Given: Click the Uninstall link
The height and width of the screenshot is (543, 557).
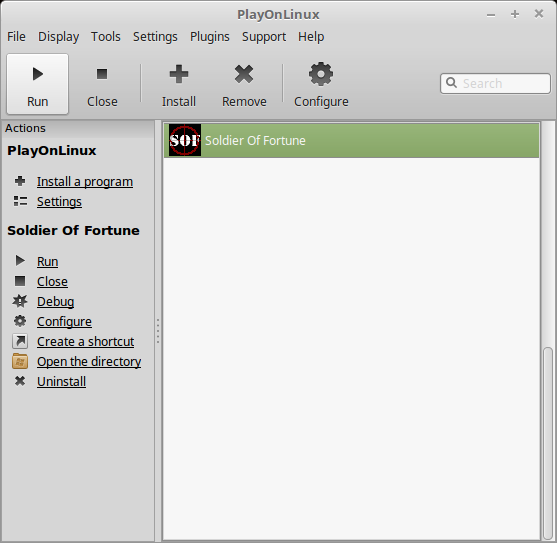Looking at the screenshot, I should [61, 381].
